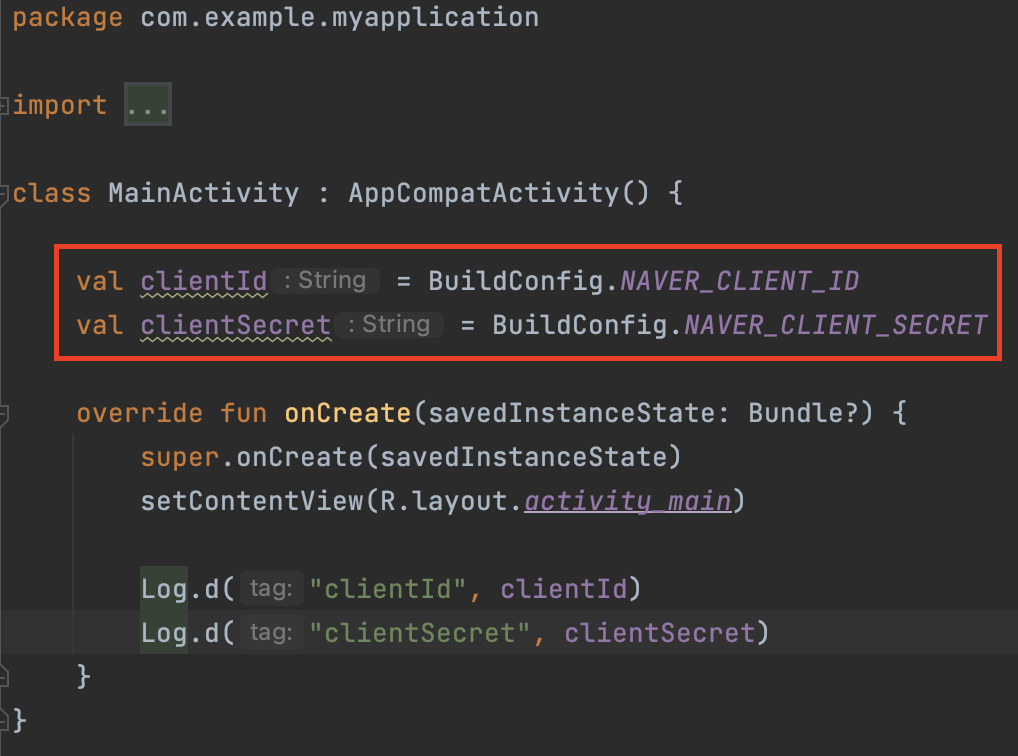Click NAVER_CLIENT_SECRET constant
This screenshot has width=1018, height=756.
pos(836,325)
